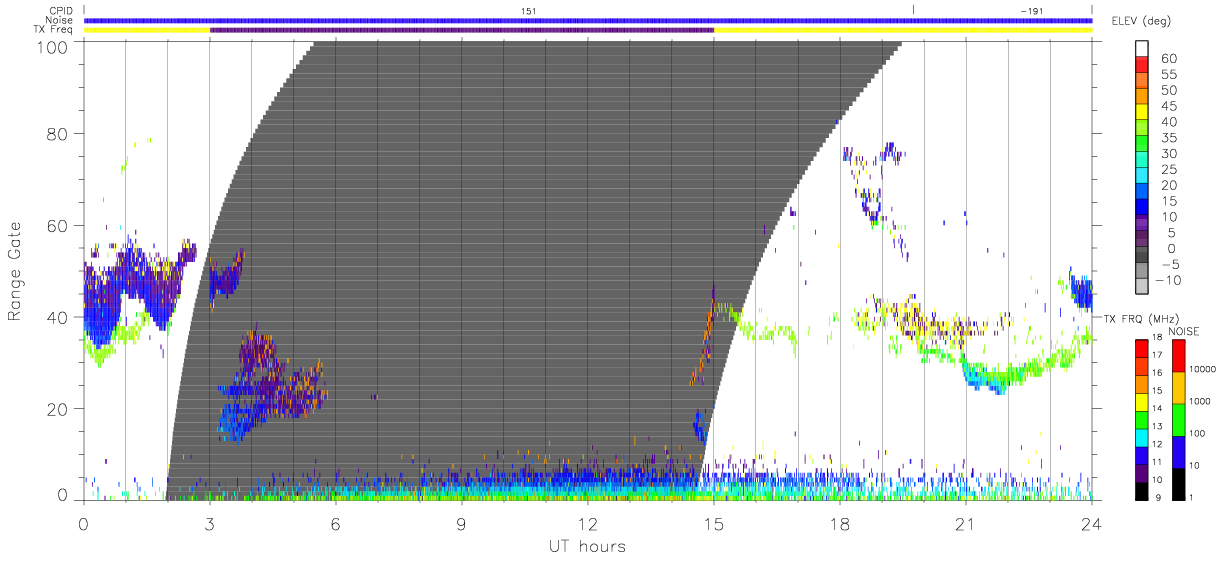Click the 'Range Gate' axis title

[x=16, y=269]
